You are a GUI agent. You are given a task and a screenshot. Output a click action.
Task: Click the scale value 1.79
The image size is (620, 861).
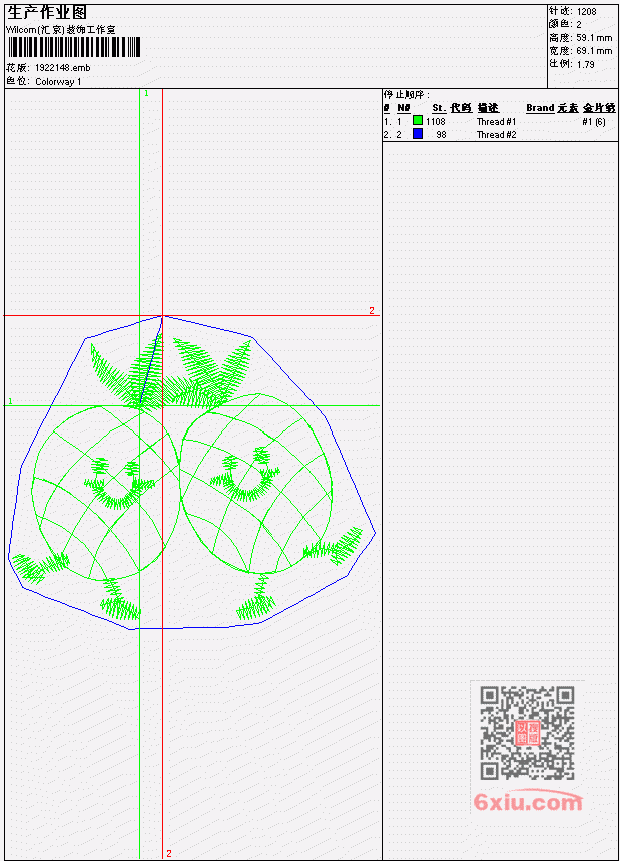point(585,64)
